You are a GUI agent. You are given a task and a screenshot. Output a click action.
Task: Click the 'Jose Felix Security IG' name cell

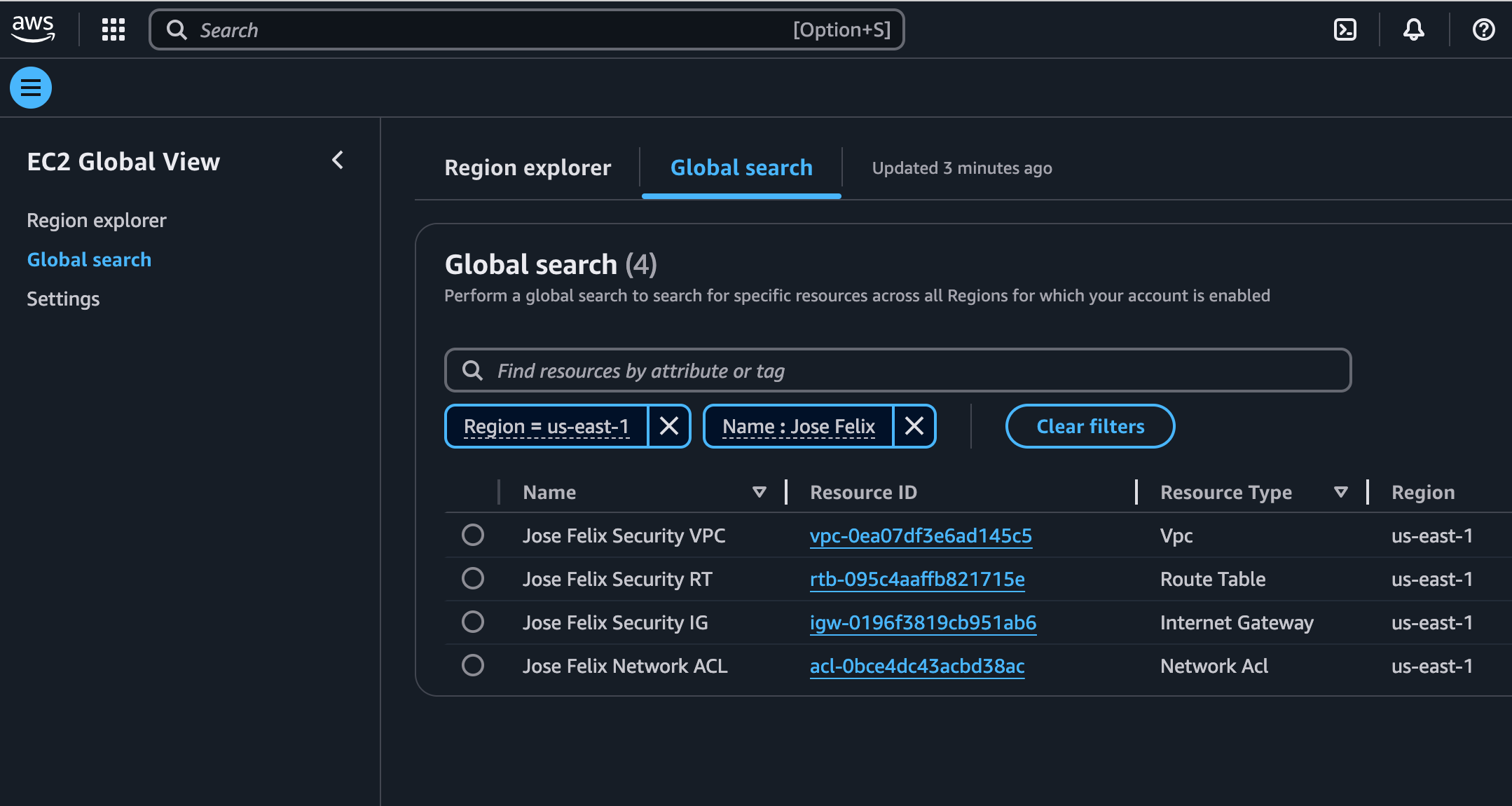point(615,622)
